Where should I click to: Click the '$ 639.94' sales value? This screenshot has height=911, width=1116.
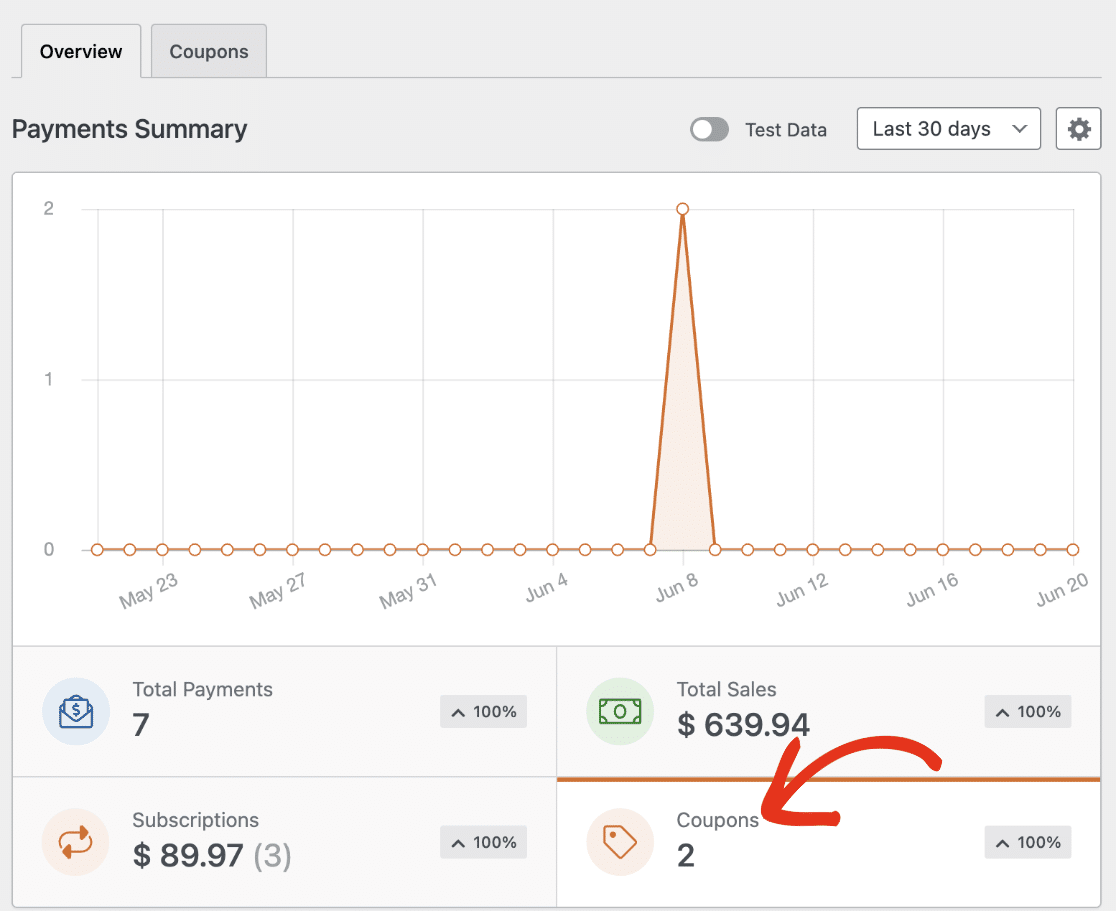(743, 725)
